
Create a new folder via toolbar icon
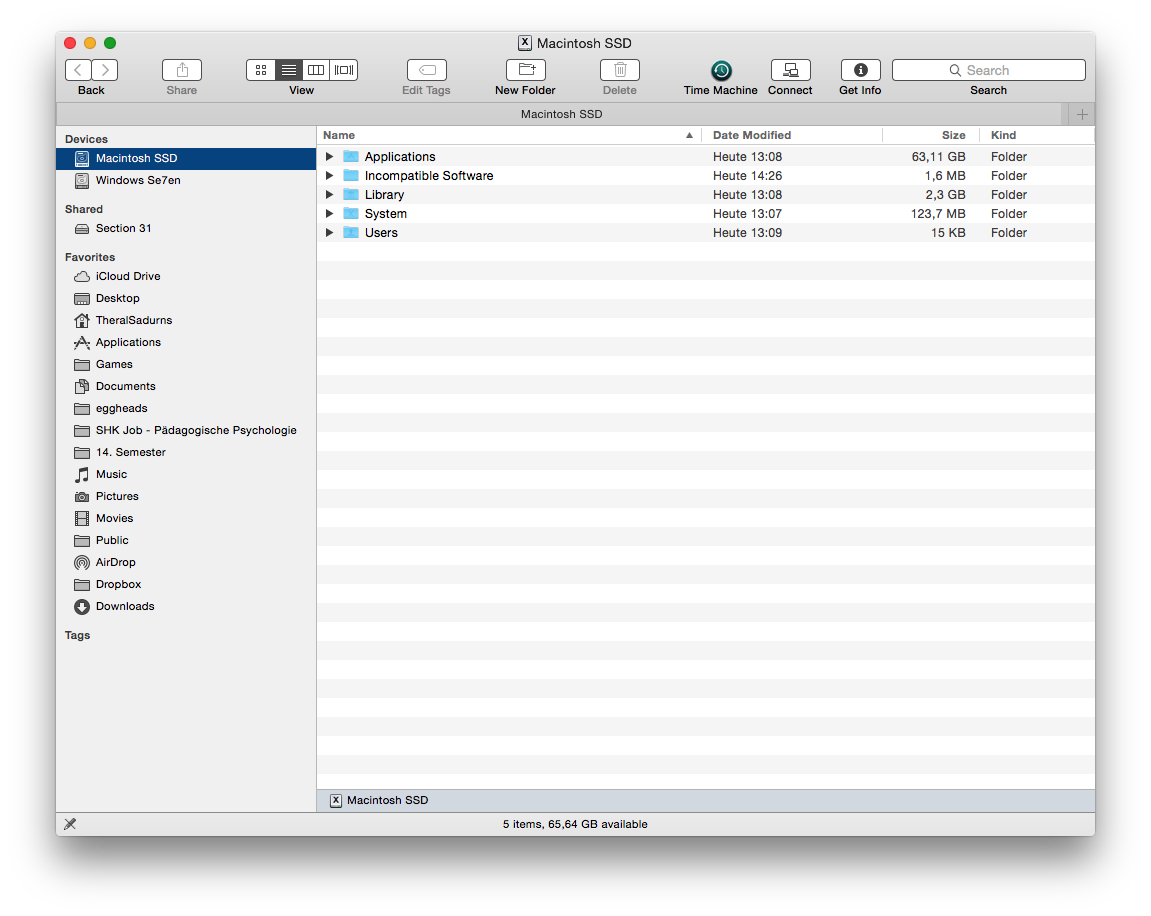[526, 70]
